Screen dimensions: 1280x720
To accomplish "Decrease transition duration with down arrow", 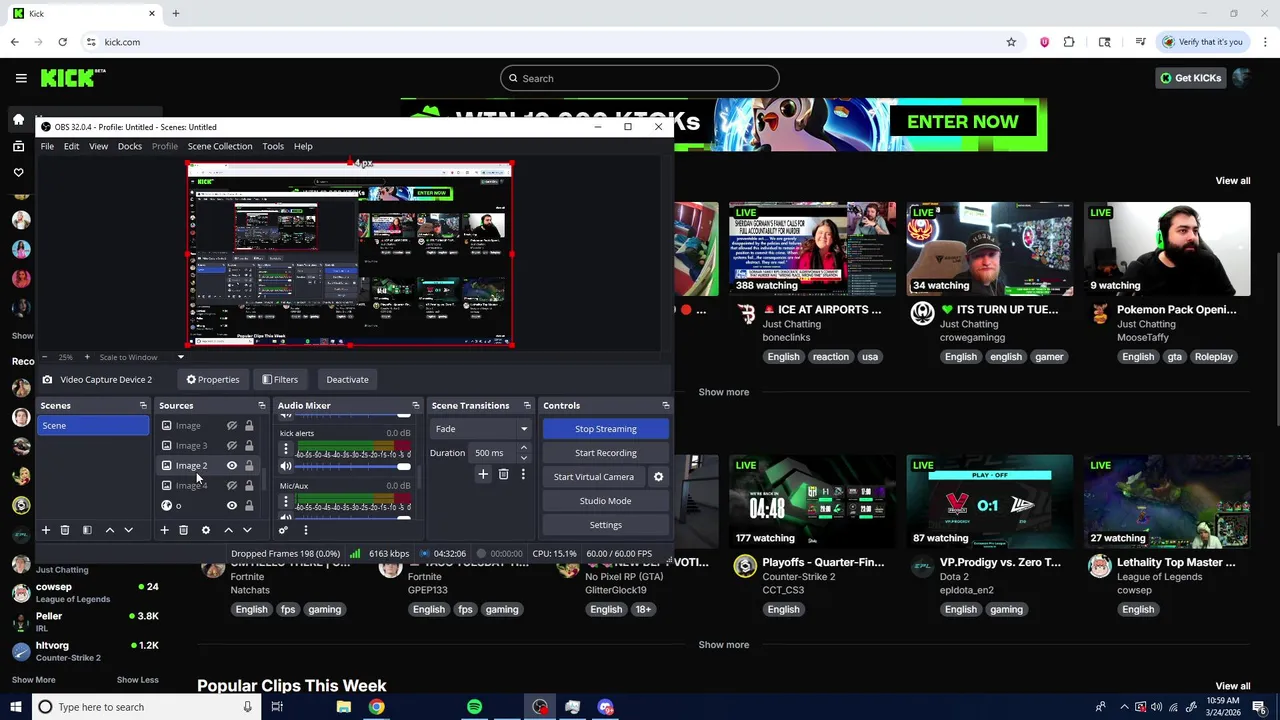I will tap(523, 458).
